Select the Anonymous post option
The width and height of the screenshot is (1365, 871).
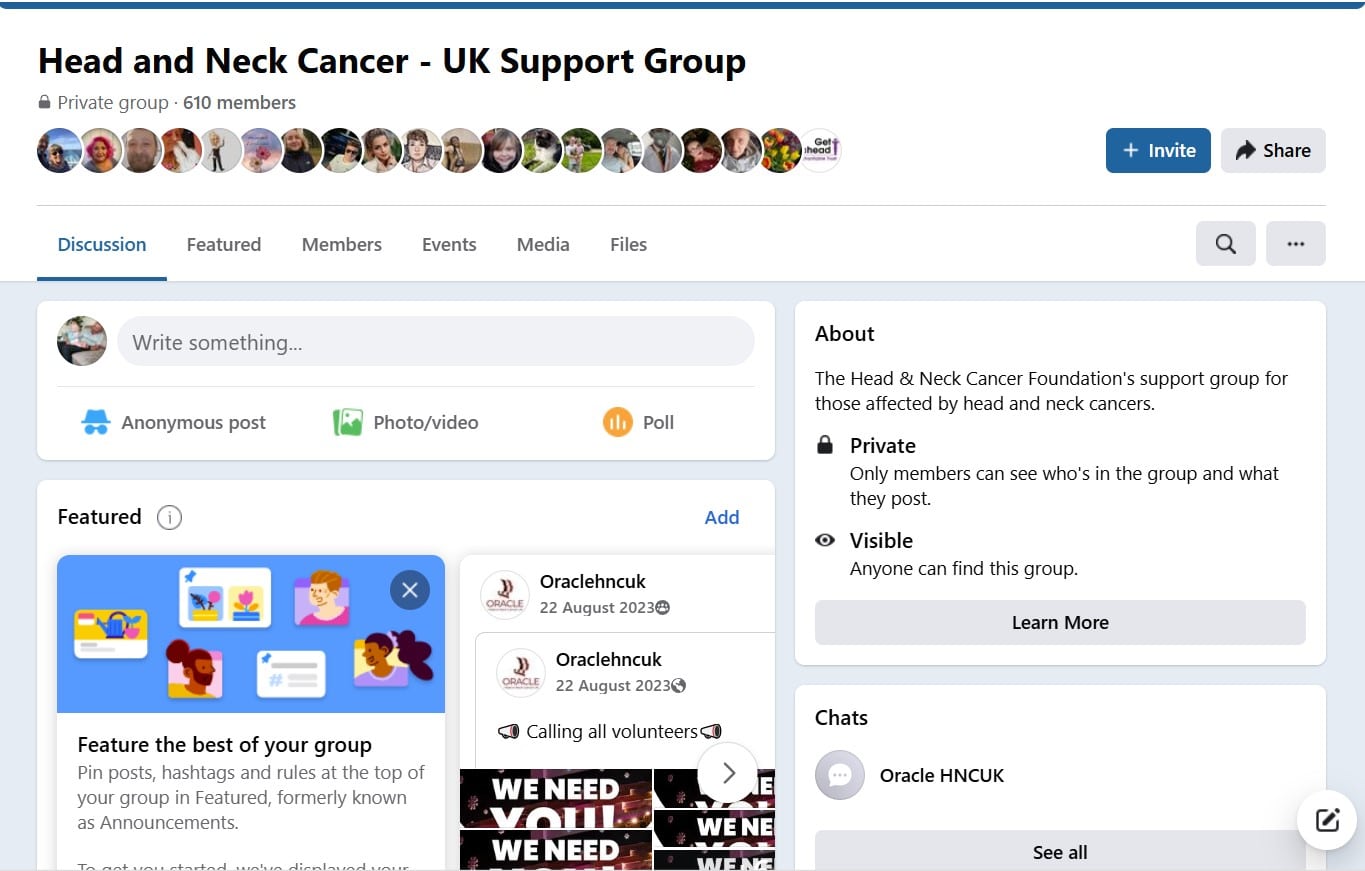[173, 422]
